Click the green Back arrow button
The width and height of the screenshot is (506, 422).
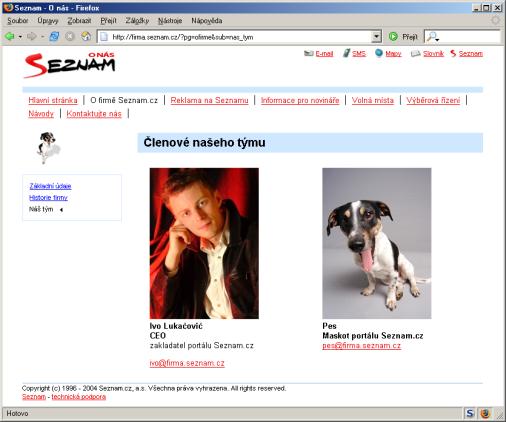coord(9,36)
